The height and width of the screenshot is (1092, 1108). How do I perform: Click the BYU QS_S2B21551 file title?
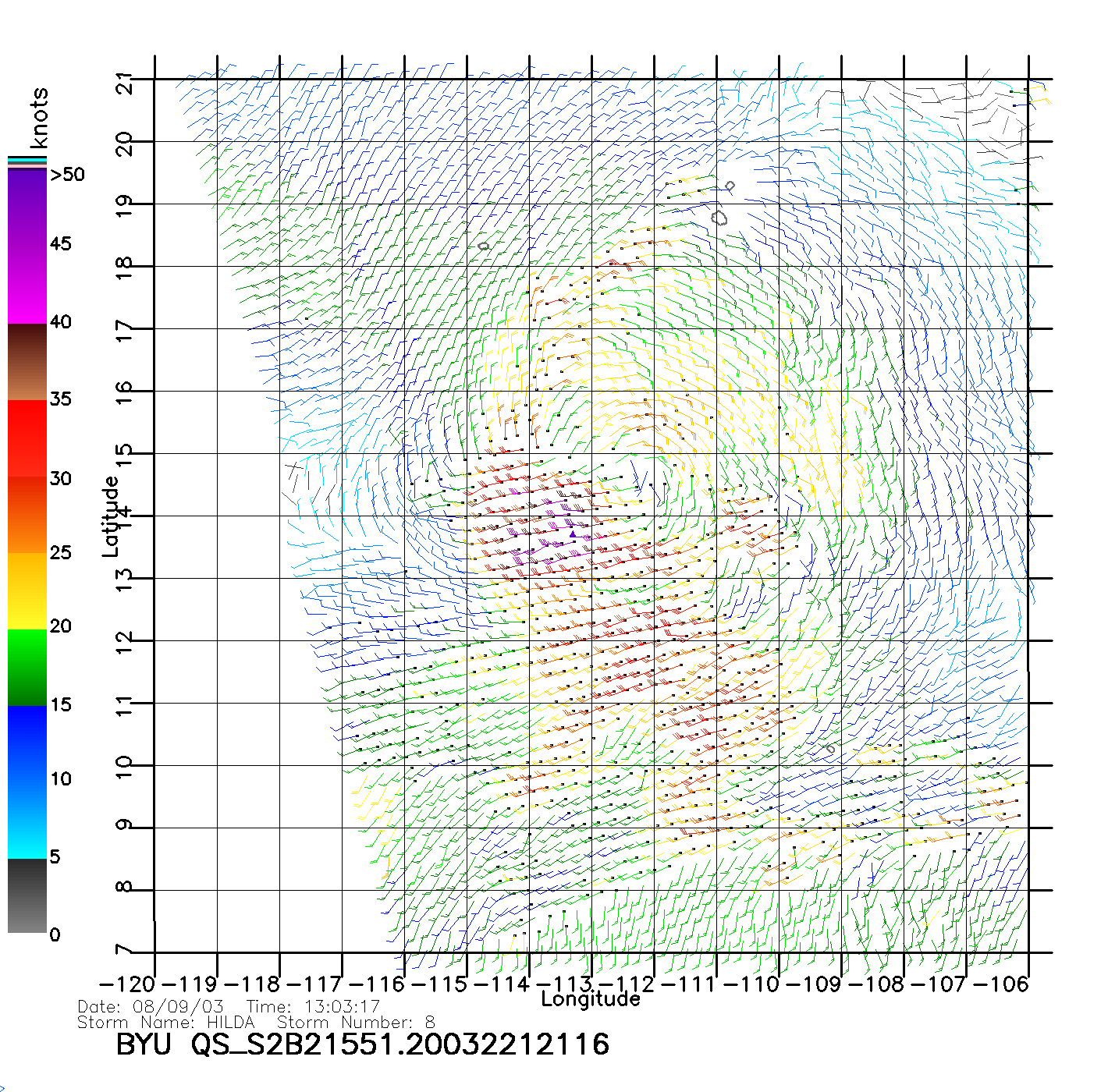click(362, 1044)
